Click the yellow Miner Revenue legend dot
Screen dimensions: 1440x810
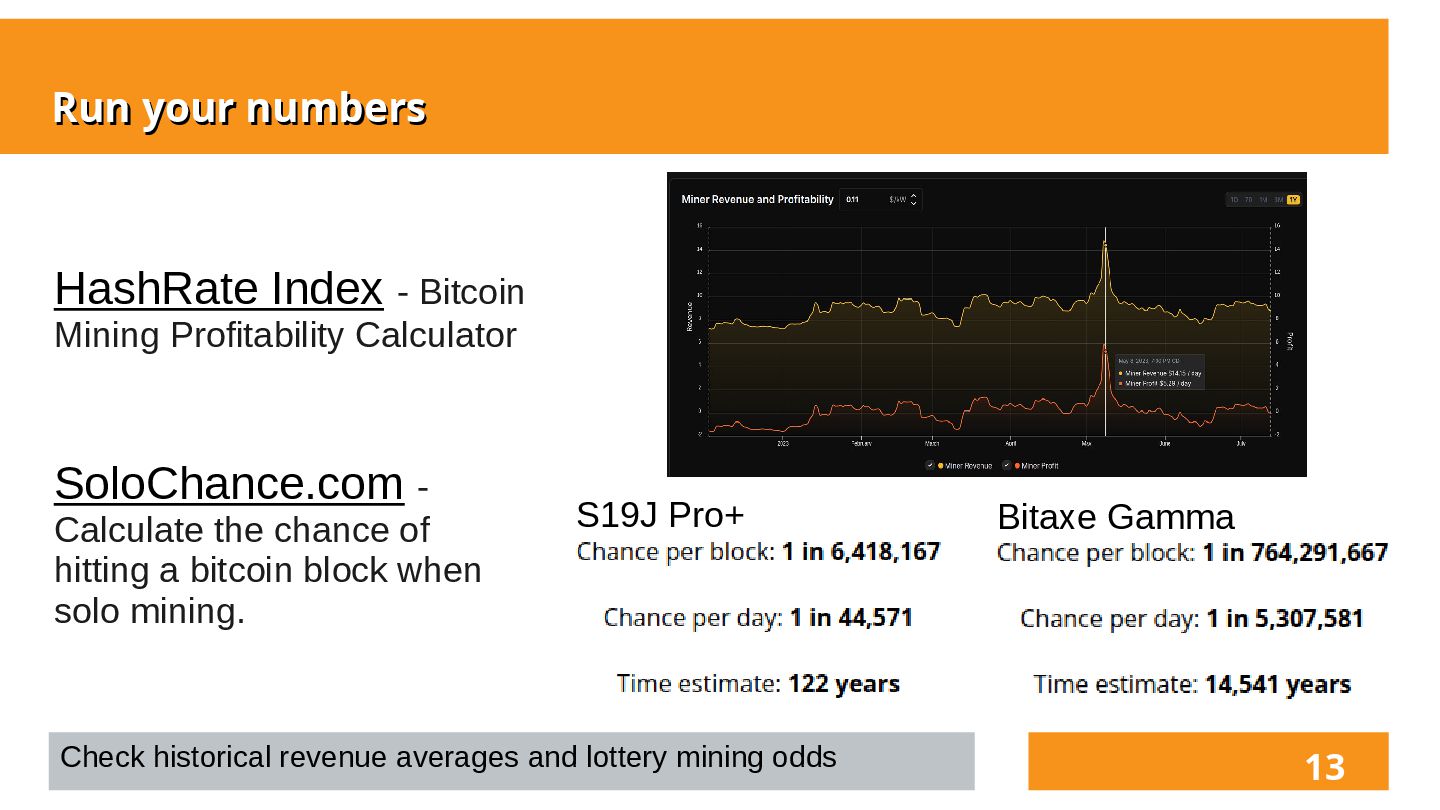point(941,466)
